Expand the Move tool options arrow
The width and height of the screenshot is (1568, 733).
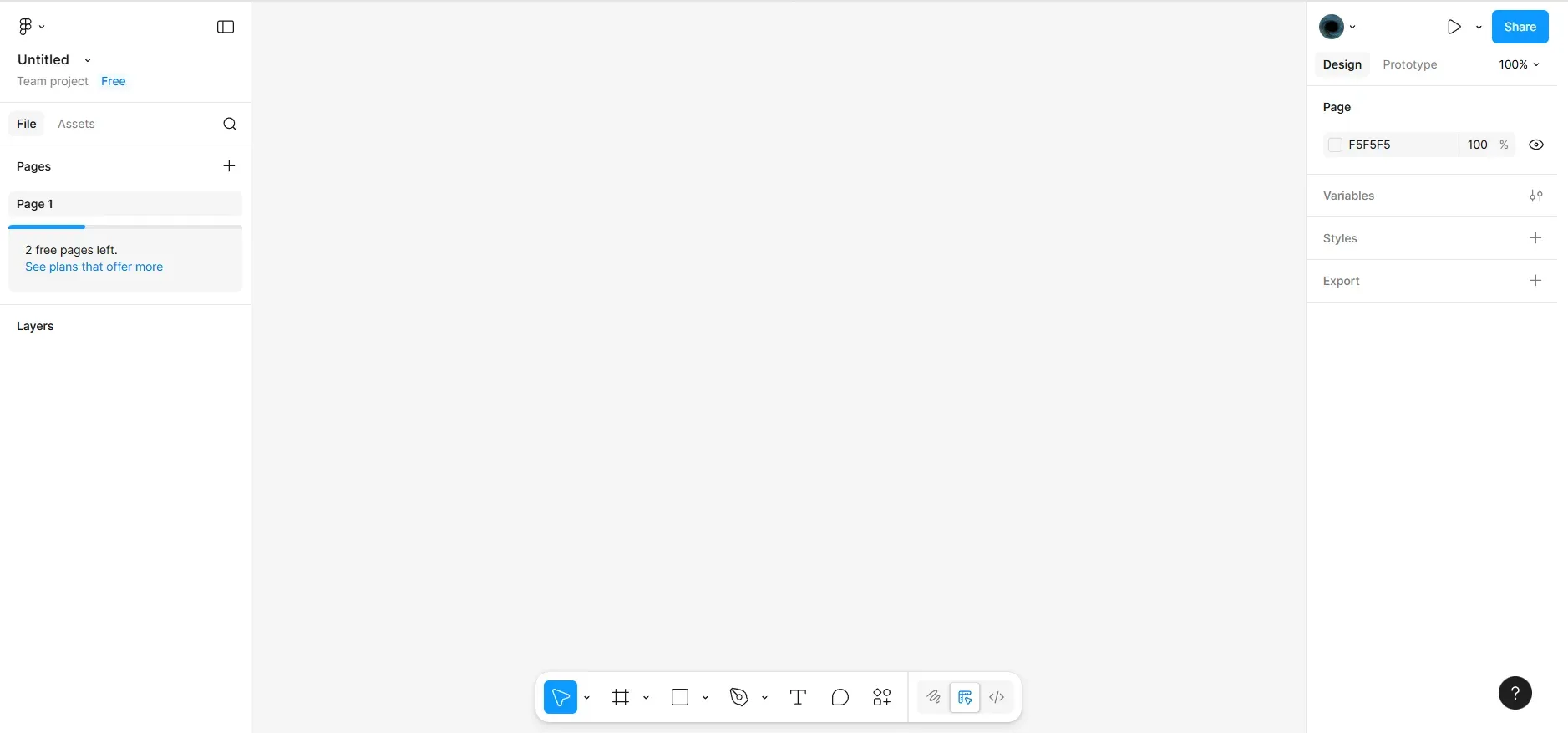pyautogui.click(x=586, y=698)
